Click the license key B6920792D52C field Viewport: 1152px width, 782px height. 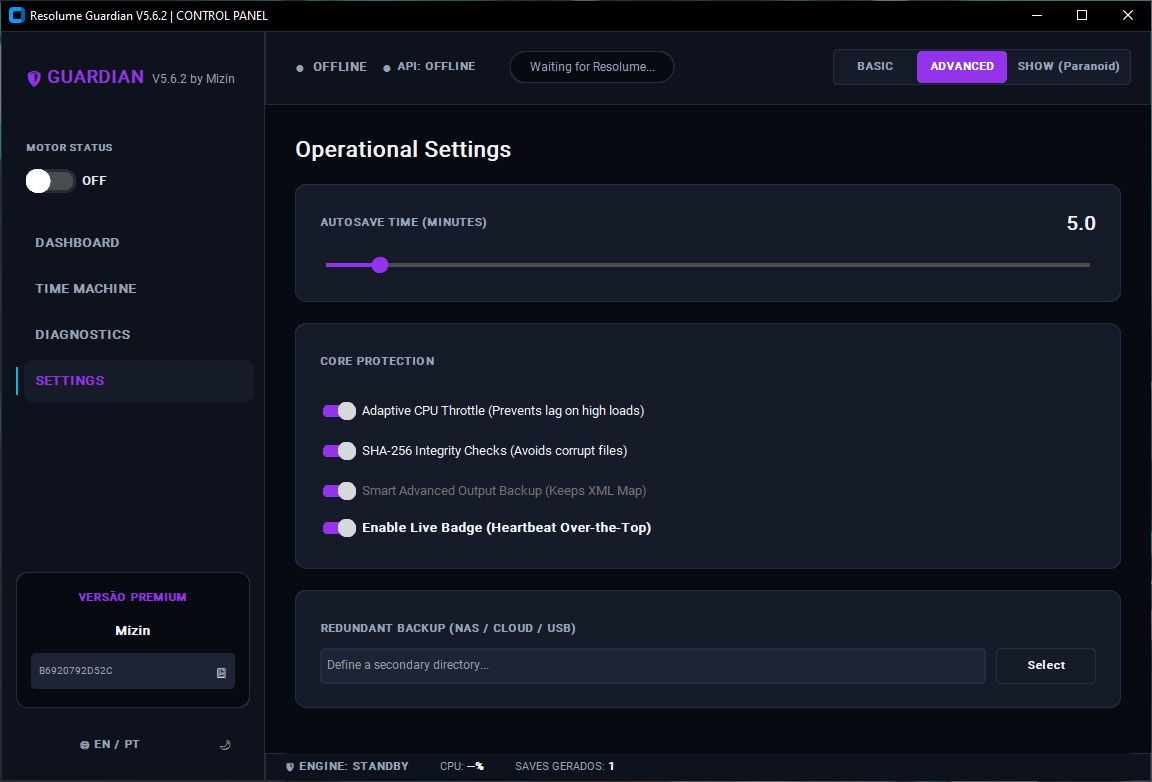(x=133, y=671)
